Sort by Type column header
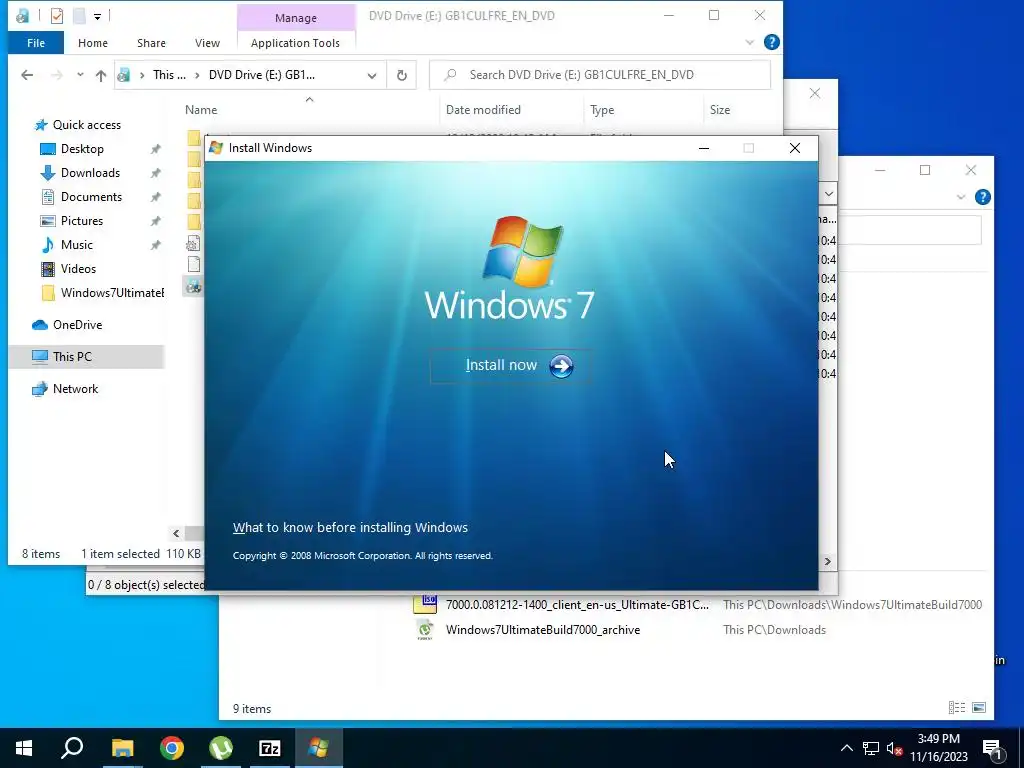Viewport: 1024px width, 768px height. click(602, 110)
